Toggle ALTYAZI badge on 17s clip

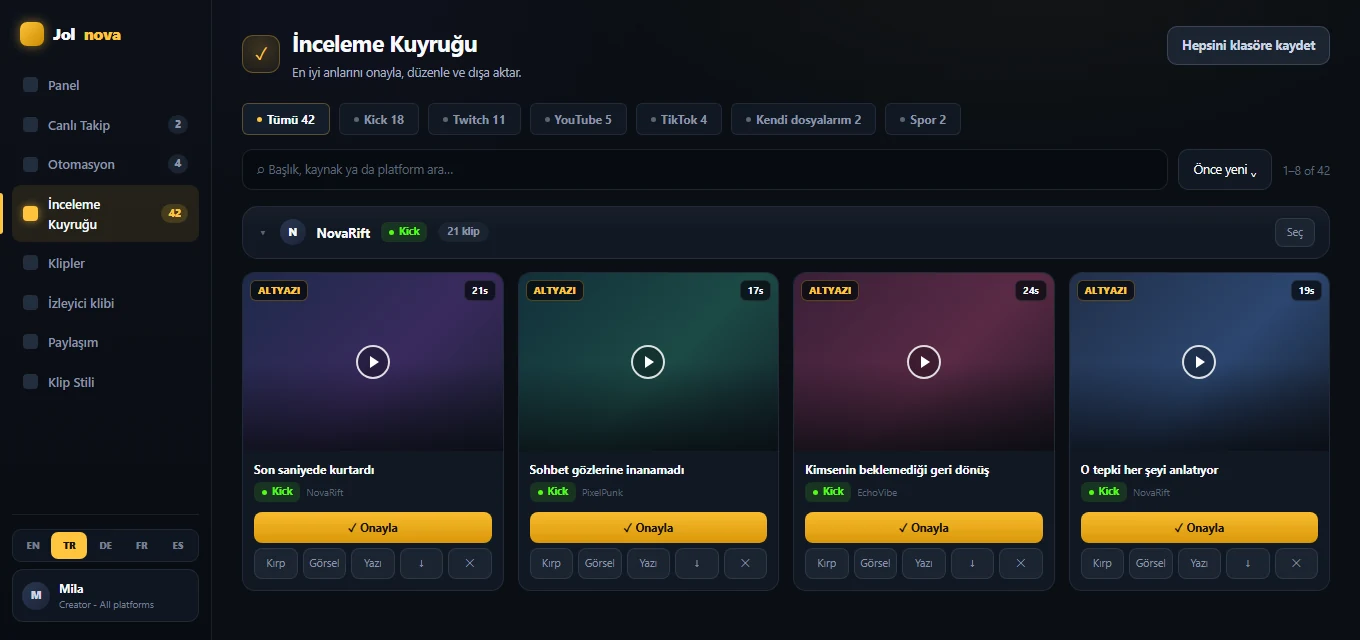(x=555, y=290)
